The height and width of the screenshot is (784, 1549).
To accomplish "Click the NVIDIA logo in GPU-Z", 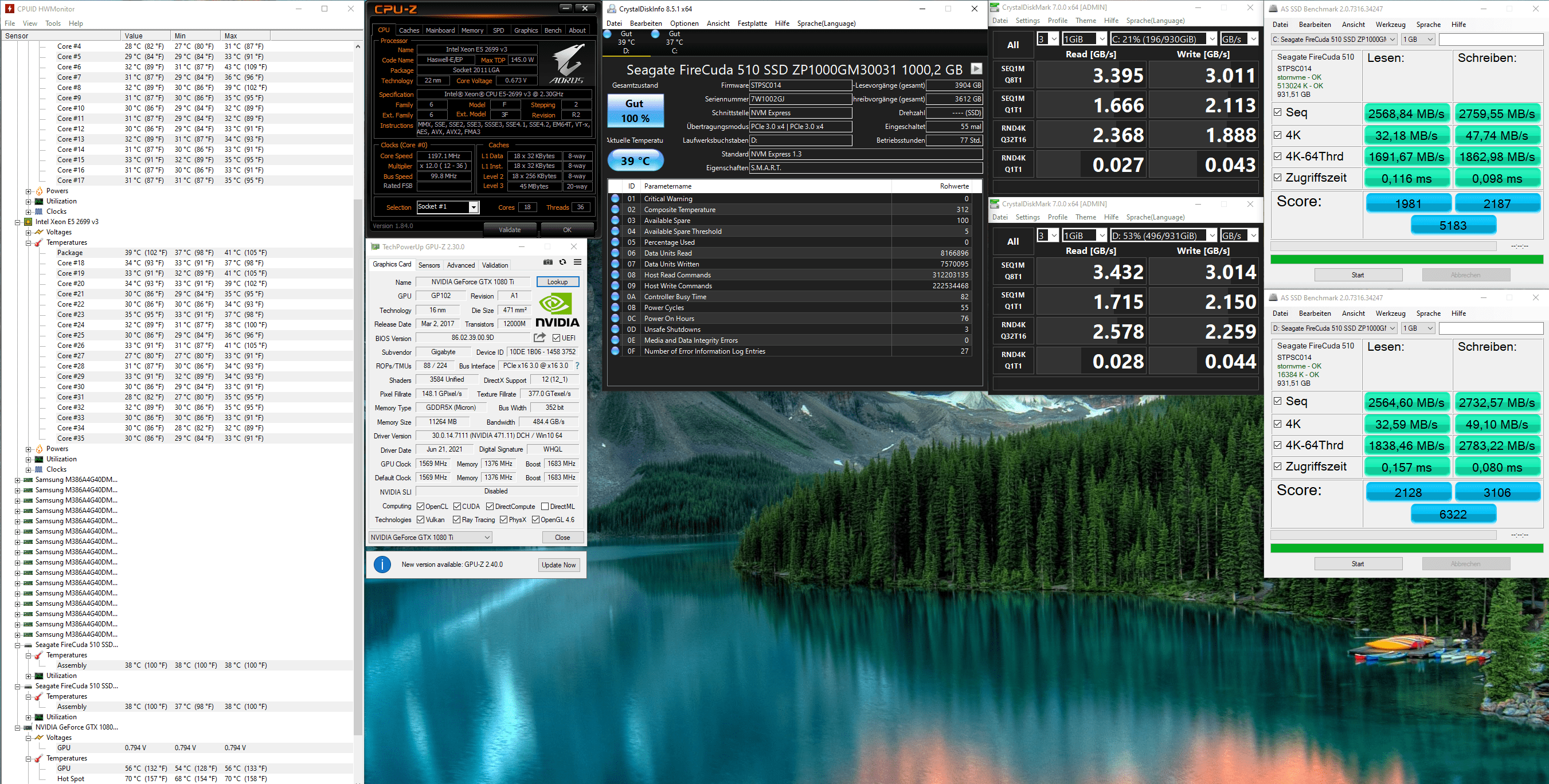I will point(557,310).
